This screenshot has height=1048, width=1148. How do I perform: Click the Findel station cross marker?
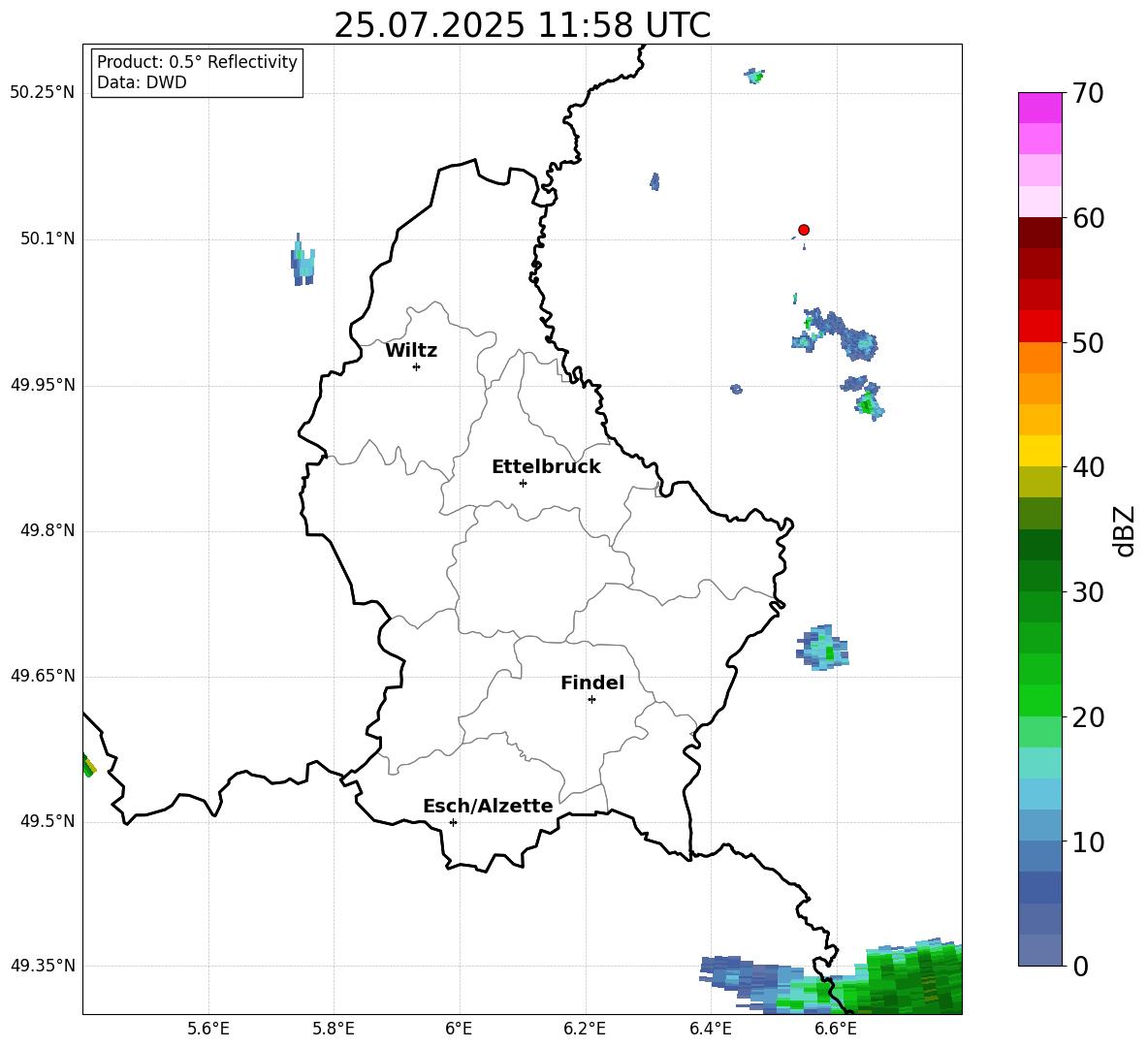(591, 700)
